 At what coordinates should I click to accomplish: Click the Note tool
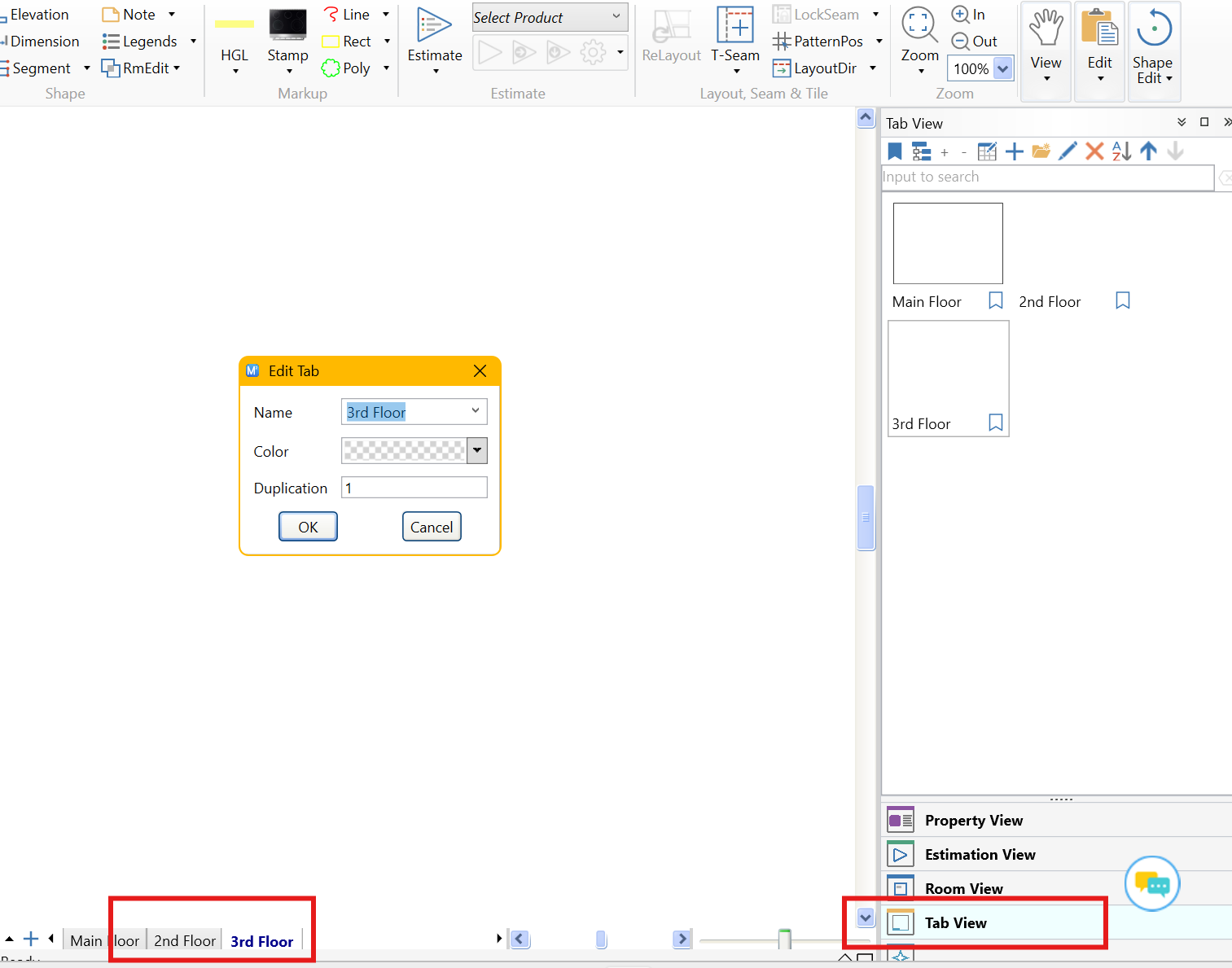tap(129, 15)
